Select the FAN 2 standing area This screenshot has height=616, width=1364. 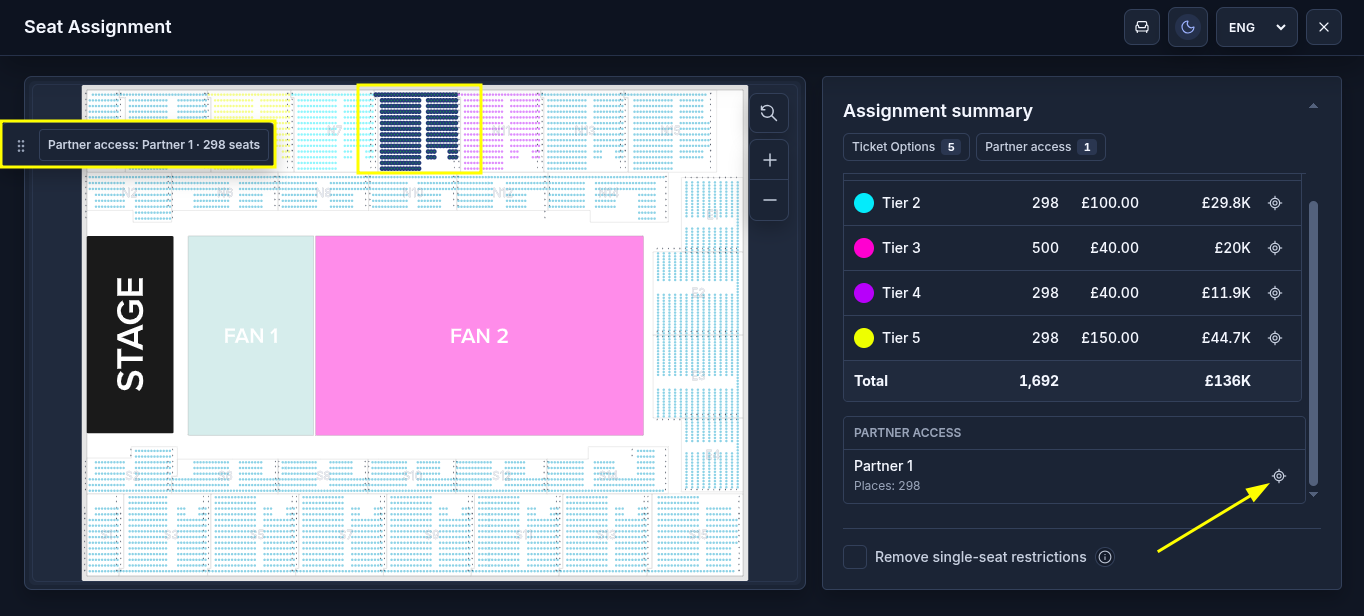pyautogui.click(x=479, y=336)
